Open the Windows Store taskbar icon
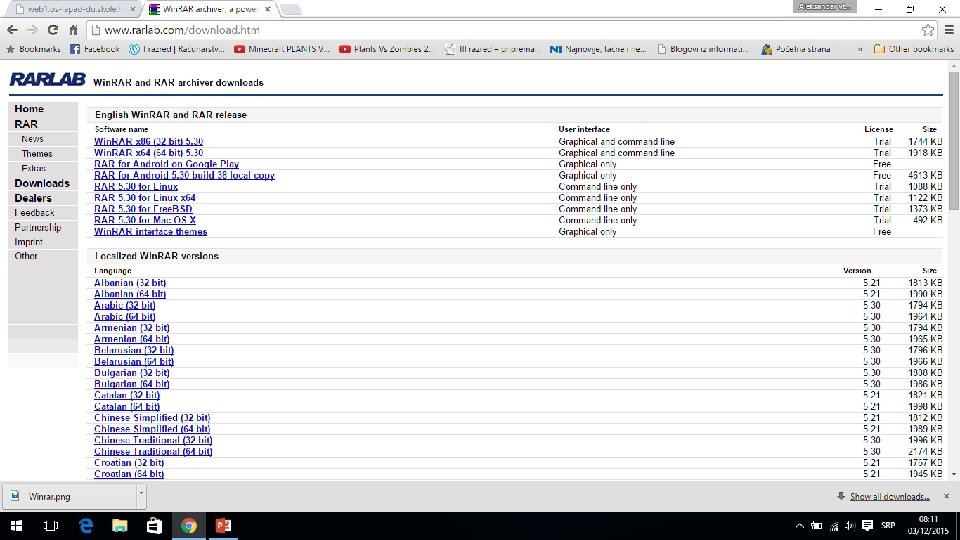The image size is (960, 540). tap(154, 526)
